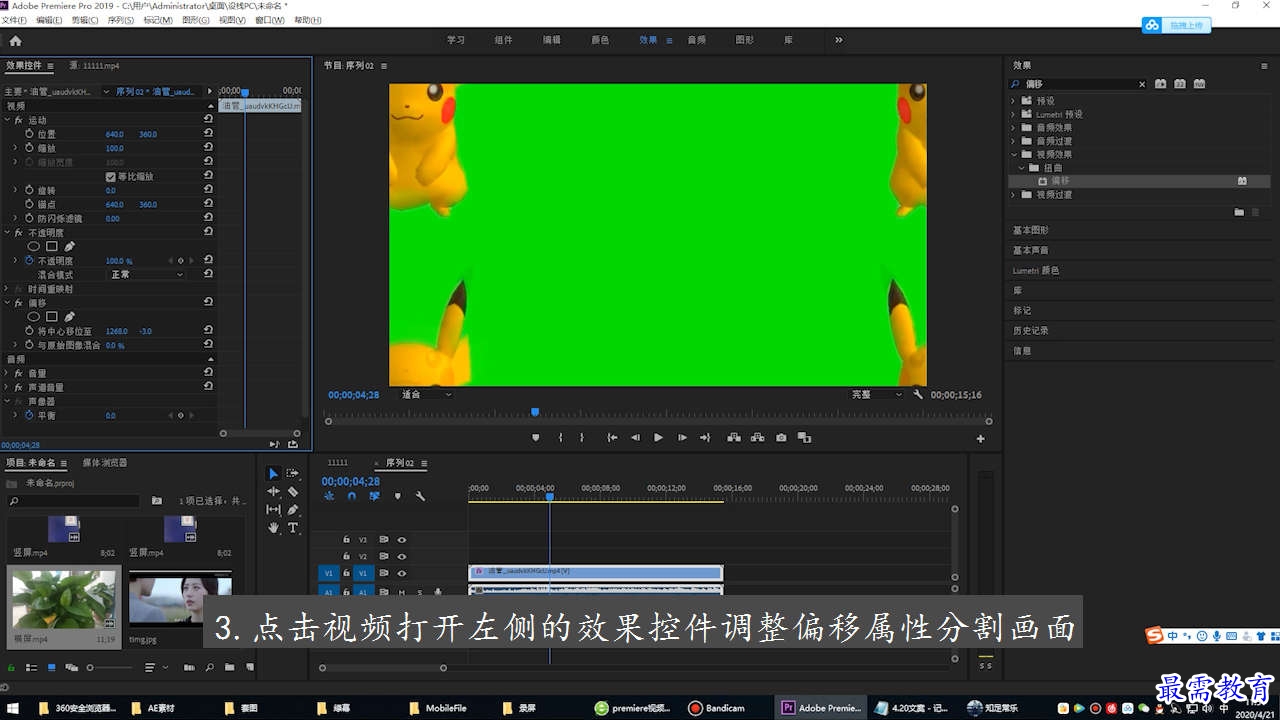Click the program monitor playhead marker
This screenshot has height=720, width=1280.
[x=535, y=411]
